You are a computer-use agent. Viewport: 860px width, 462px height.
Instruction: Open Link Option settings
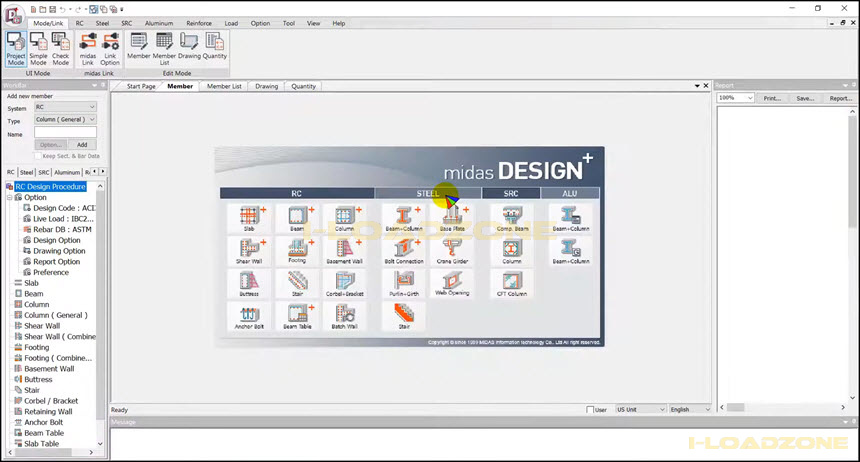(110, 48)
